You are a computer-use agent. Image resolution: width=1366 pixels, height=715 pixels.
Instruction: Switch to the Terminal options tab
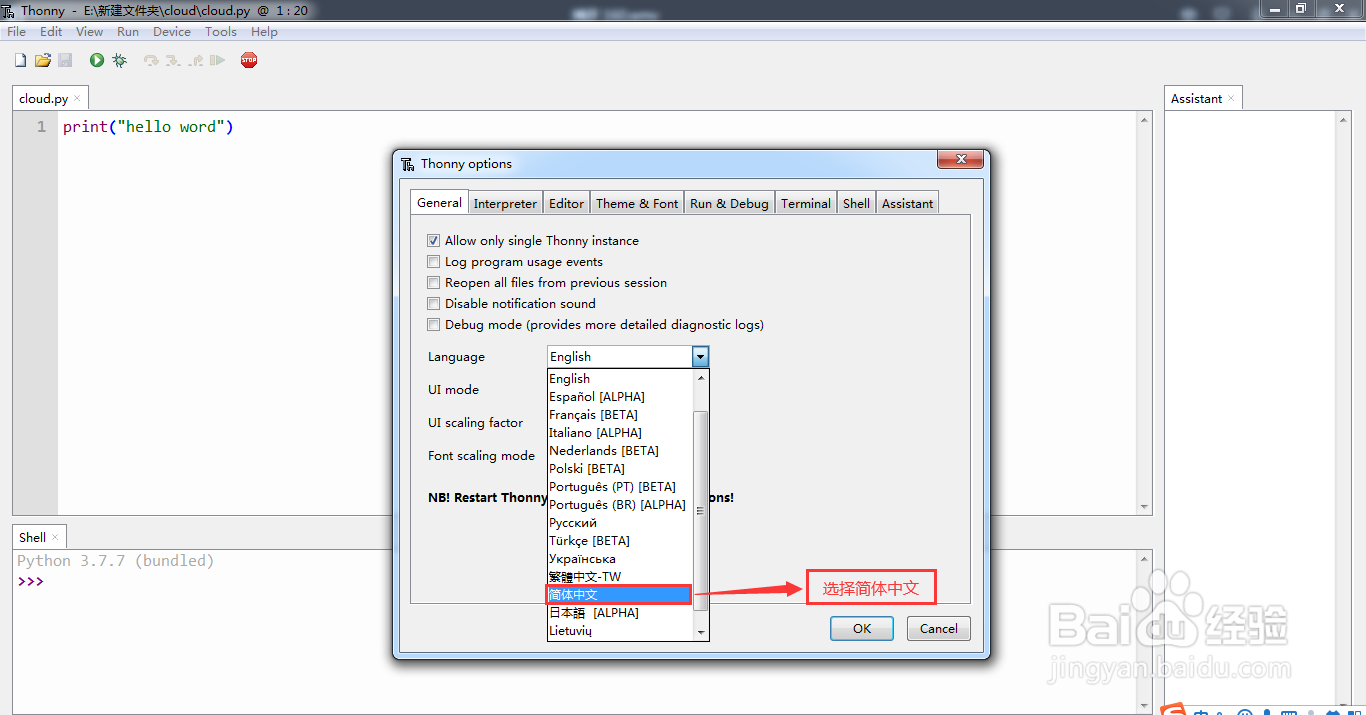point(806,203)
